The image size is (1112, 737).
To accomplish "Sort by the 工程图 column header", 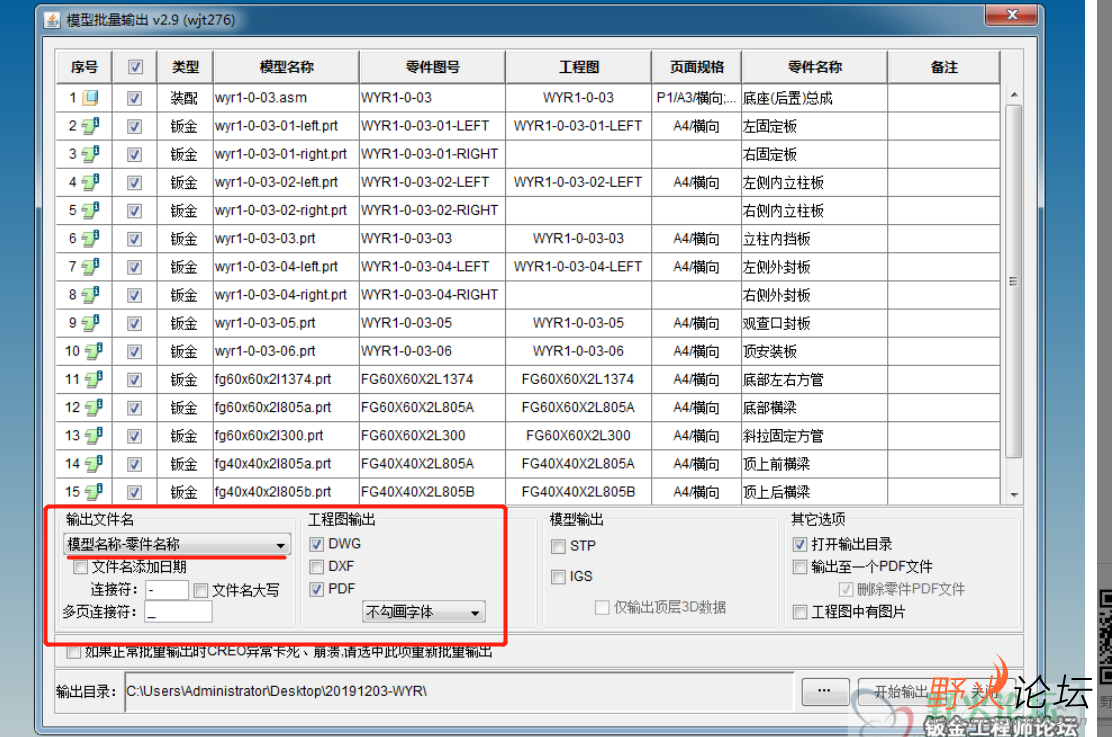I will click(579, 67).
